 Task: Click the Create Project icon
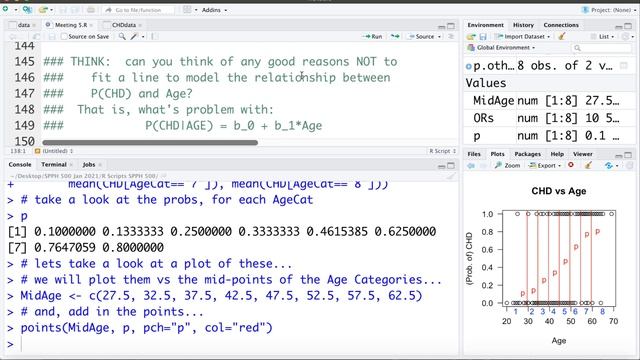[x=27, y=9]
